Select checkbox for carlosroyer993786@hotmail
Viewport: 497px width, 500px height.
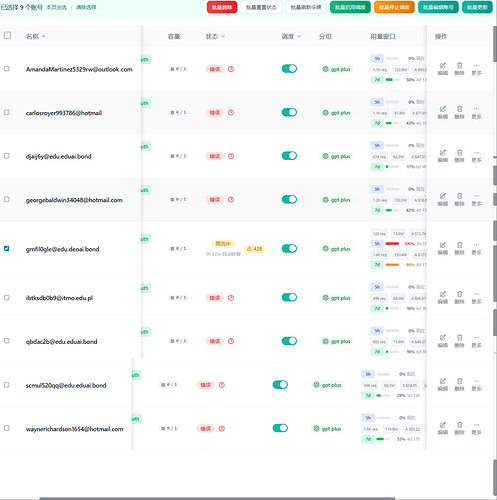pos(7,112)
